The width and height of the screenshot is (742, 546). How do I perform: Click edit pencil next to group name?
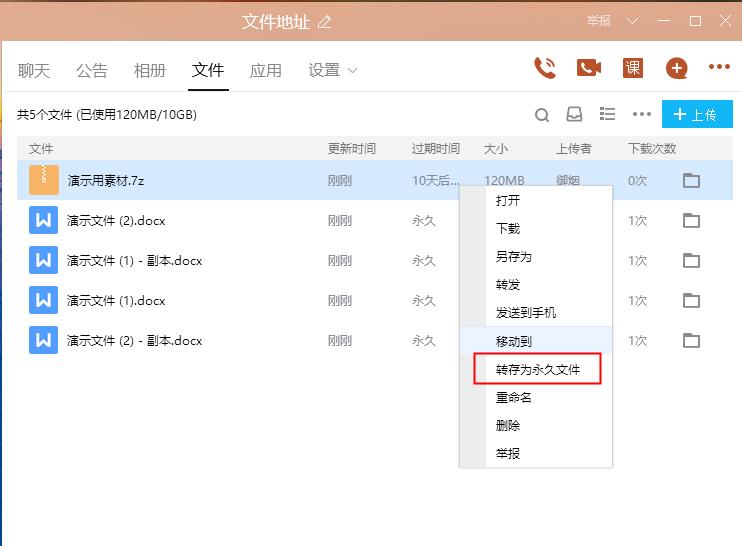[325, 22]
